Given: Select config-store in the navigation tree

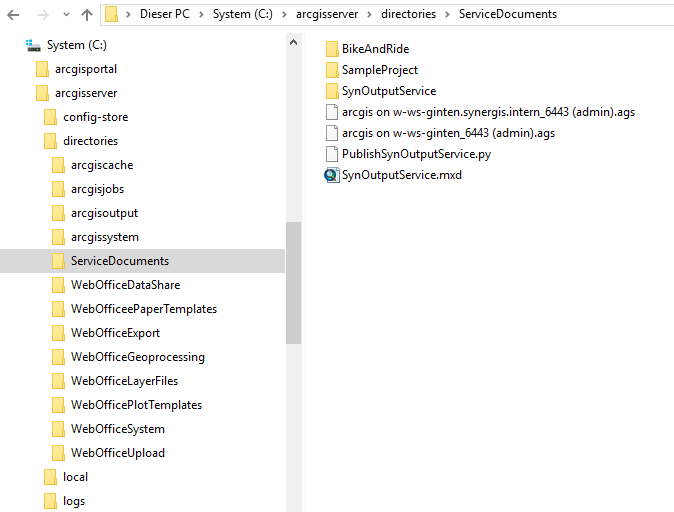Looking at the screenshot, I should (x=95, y=117).
